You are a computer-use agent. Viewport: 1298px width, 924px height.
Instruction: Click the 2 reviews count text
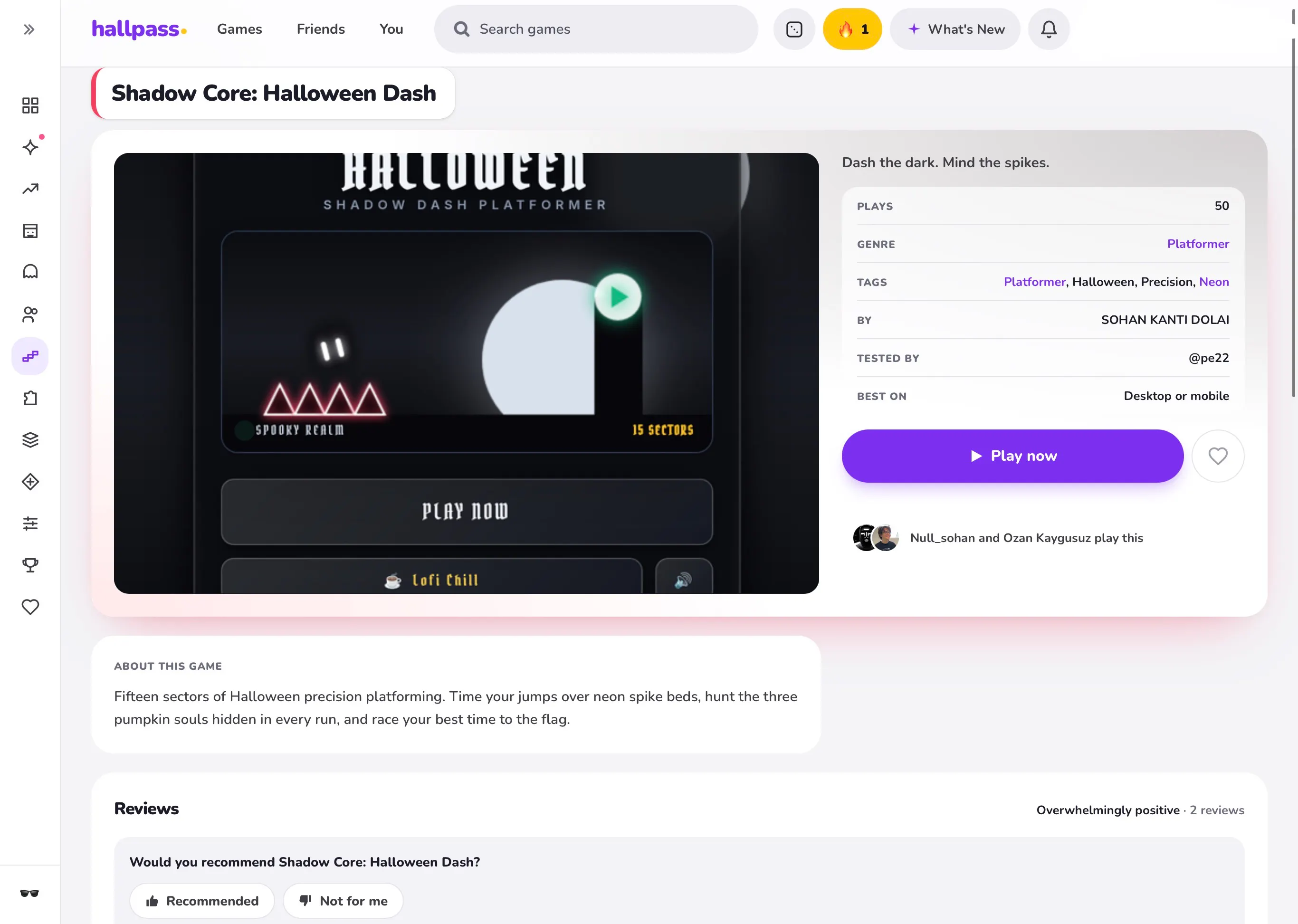(x=1217, y=810)
